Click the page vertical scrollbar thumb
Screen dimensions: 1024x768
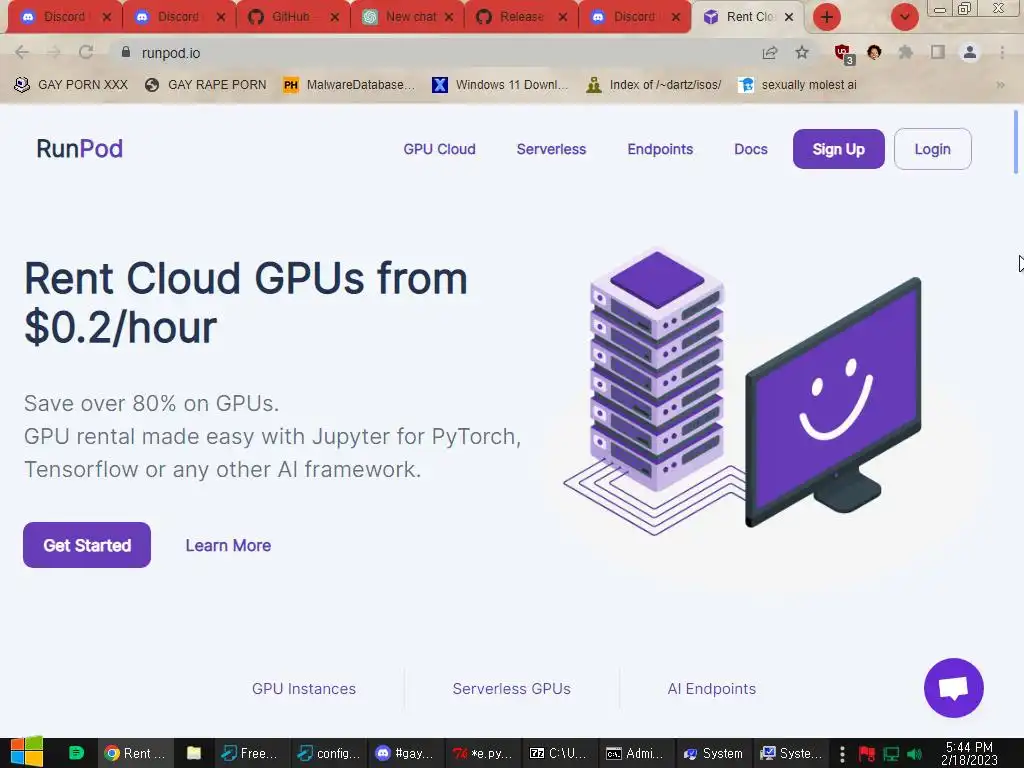(1016, 142)
